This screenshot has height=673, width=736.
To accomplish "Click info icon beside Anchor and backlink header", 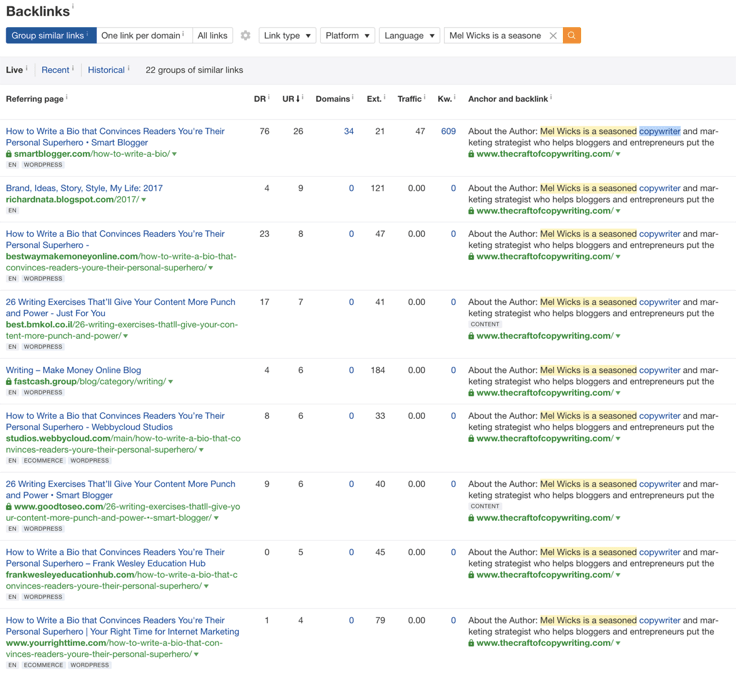I will (551, 98).
